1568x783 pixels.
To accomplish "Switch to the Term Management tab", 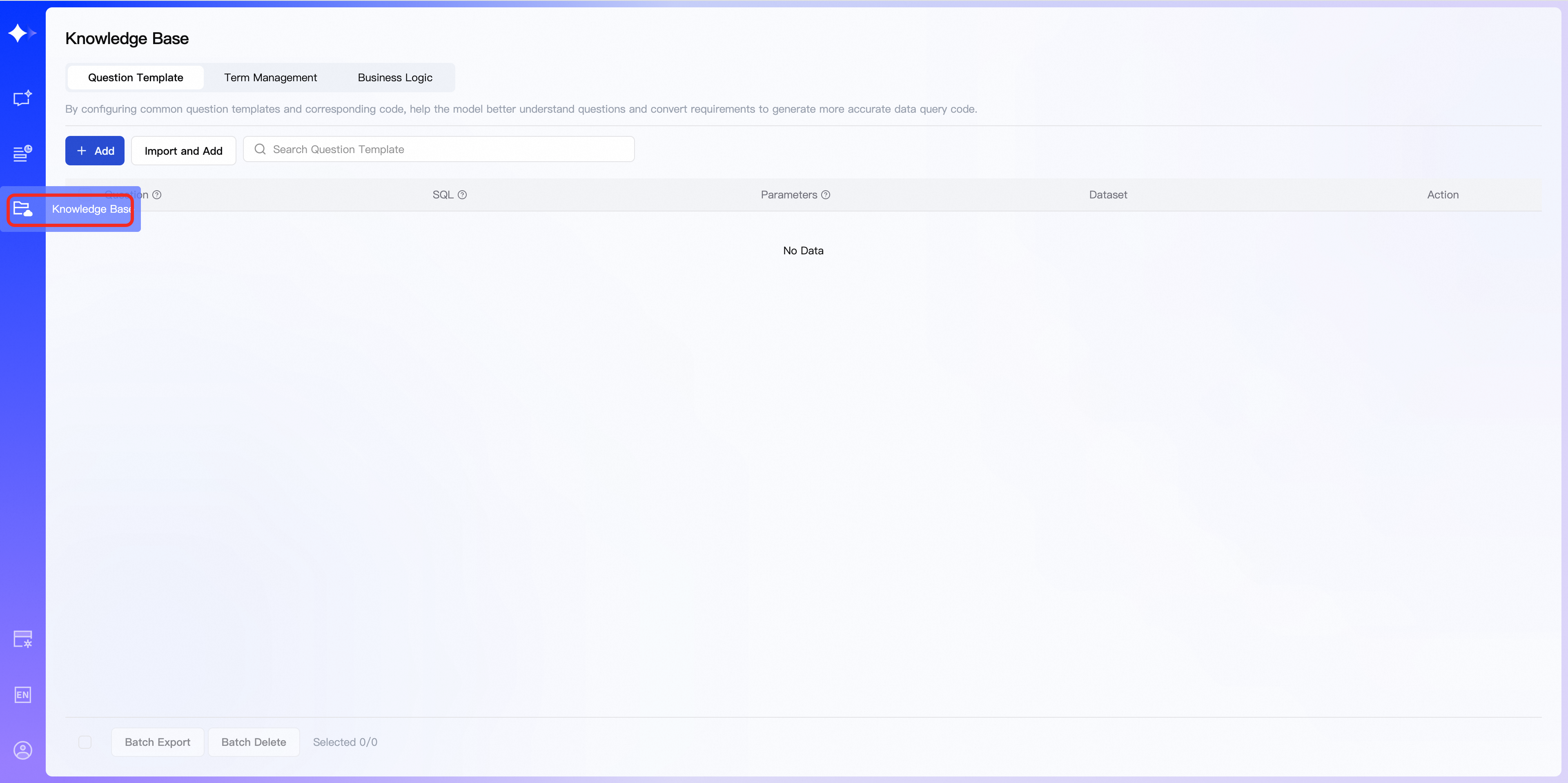I will (270, 77).
